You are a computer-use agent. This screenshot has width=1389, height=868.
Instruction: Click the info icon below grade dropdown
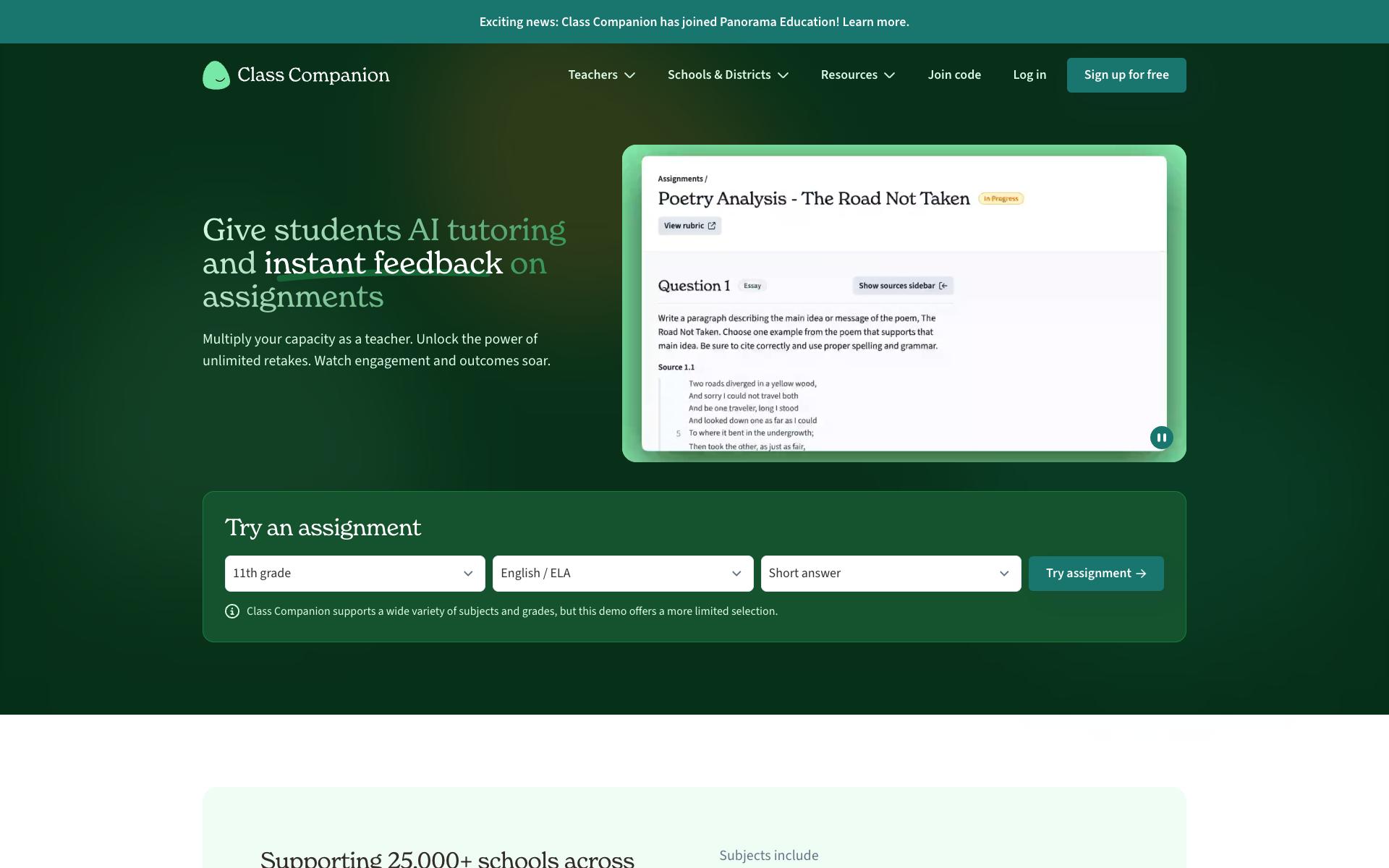[232, 611]
